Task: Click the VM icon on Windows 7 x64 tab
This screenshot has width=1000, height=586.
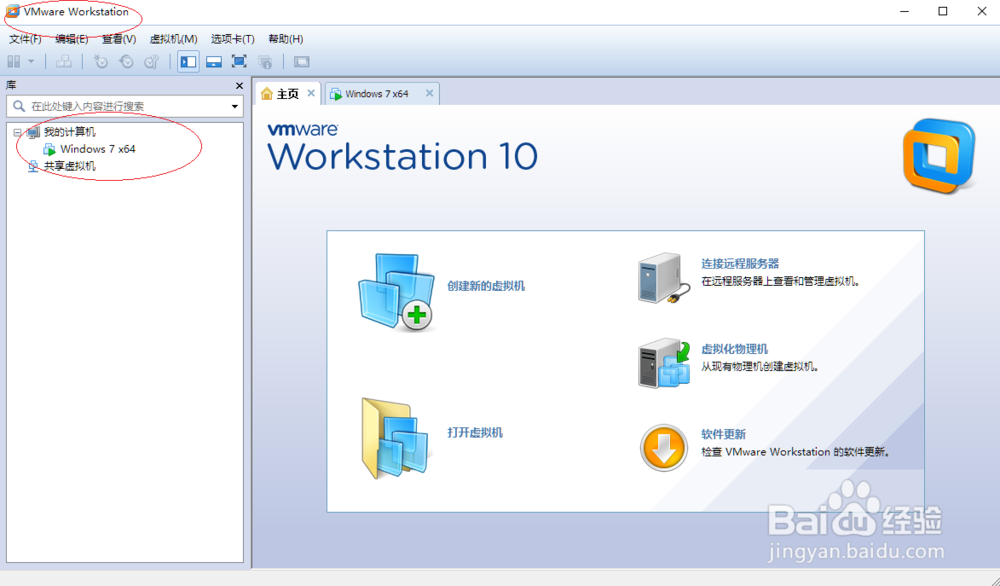Action: tap(335, 94)
